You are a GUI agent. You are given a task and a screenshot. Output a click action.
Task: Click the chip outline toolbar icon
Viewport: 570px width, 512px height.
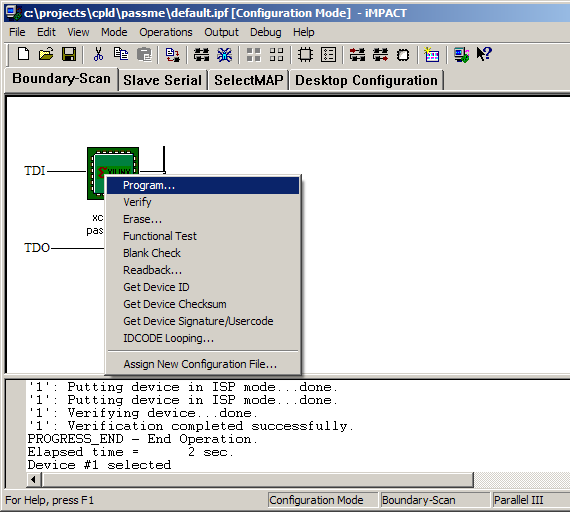[x=305, y=55]
